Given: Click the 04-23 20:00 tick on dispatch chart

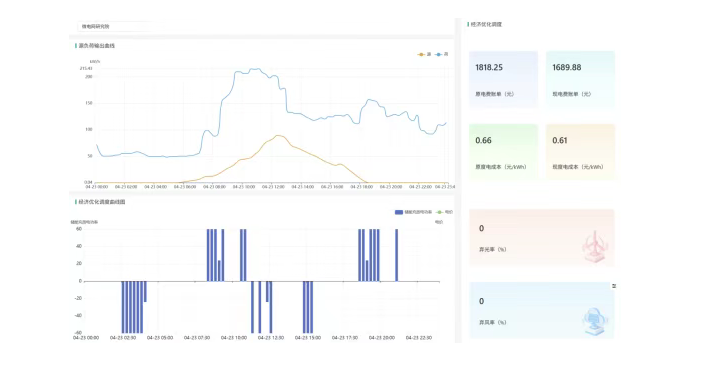Looking at the screenshot, I should [x=381, y=338].
